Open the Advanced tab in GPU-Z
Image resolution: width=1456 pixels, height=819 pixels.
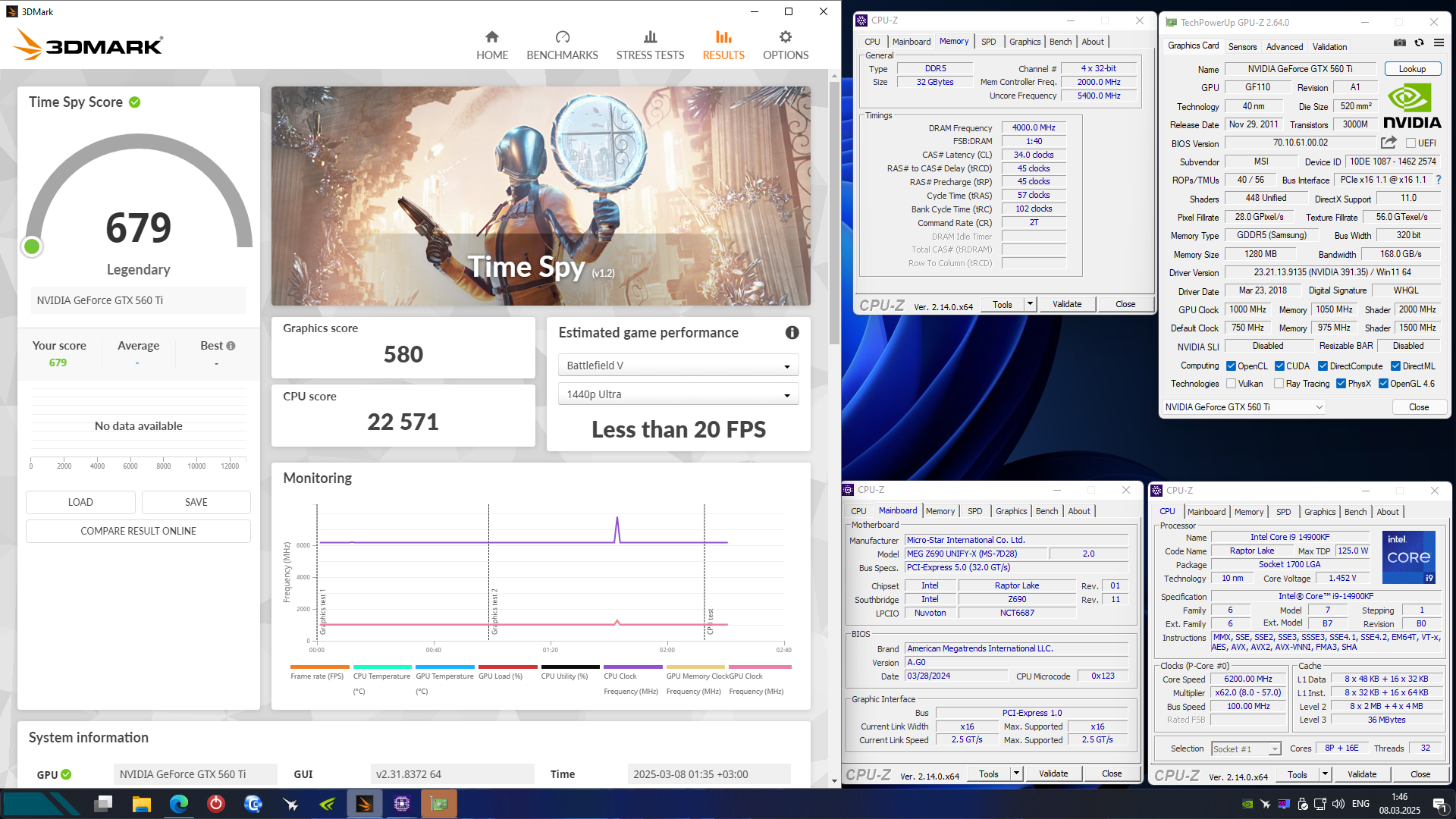click(1285, 47)
